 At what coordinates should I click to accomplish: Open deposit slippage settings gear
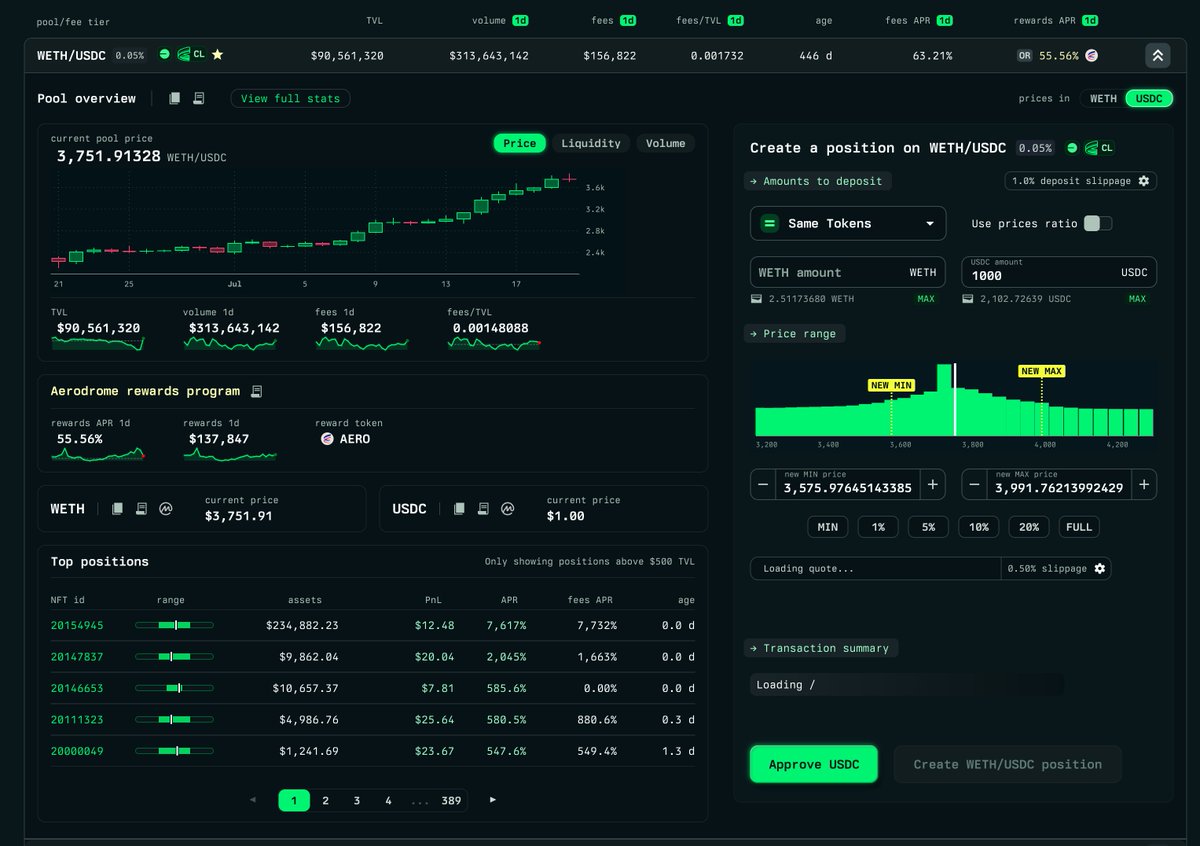coord(1144,181)
